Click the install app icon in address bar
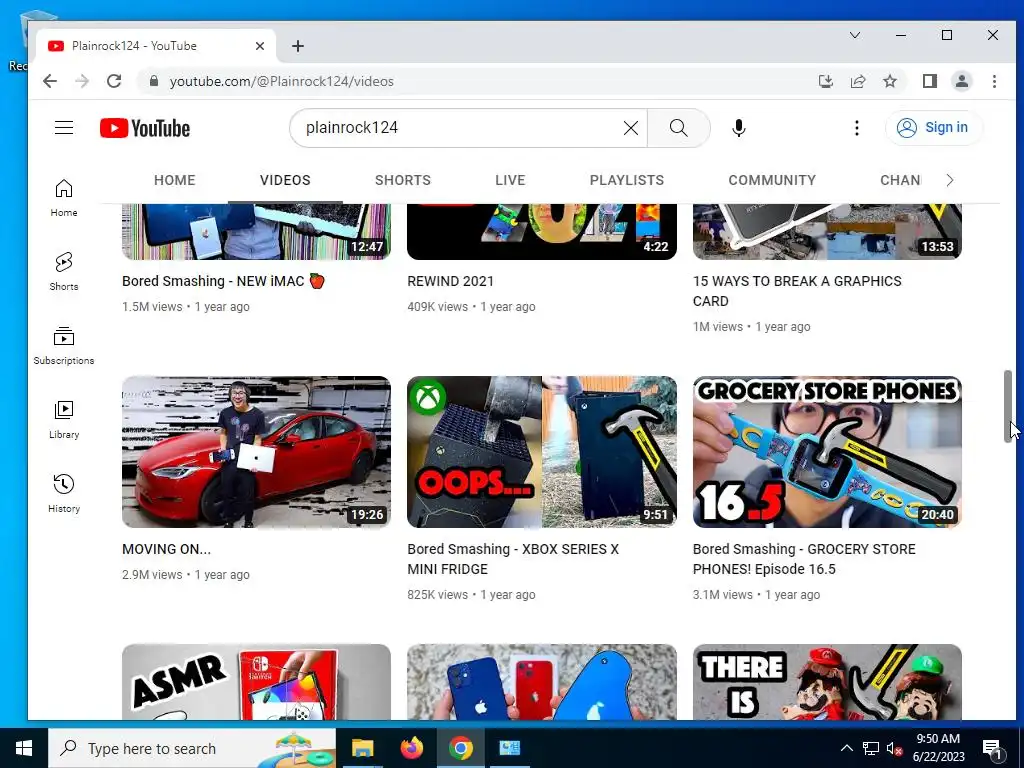This screenshot has height=768, width=1024. pyautogui.click(x=825, y=81)
